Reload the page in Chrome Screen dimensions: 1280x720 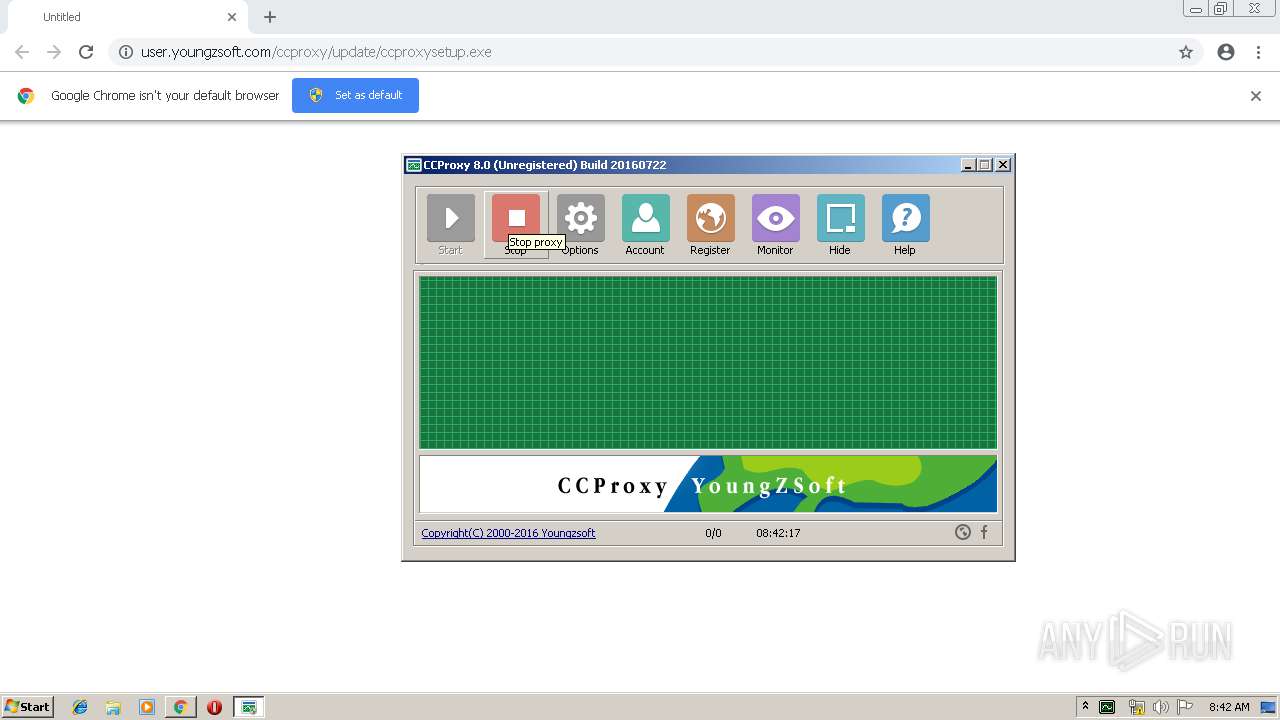click(86, 52)
